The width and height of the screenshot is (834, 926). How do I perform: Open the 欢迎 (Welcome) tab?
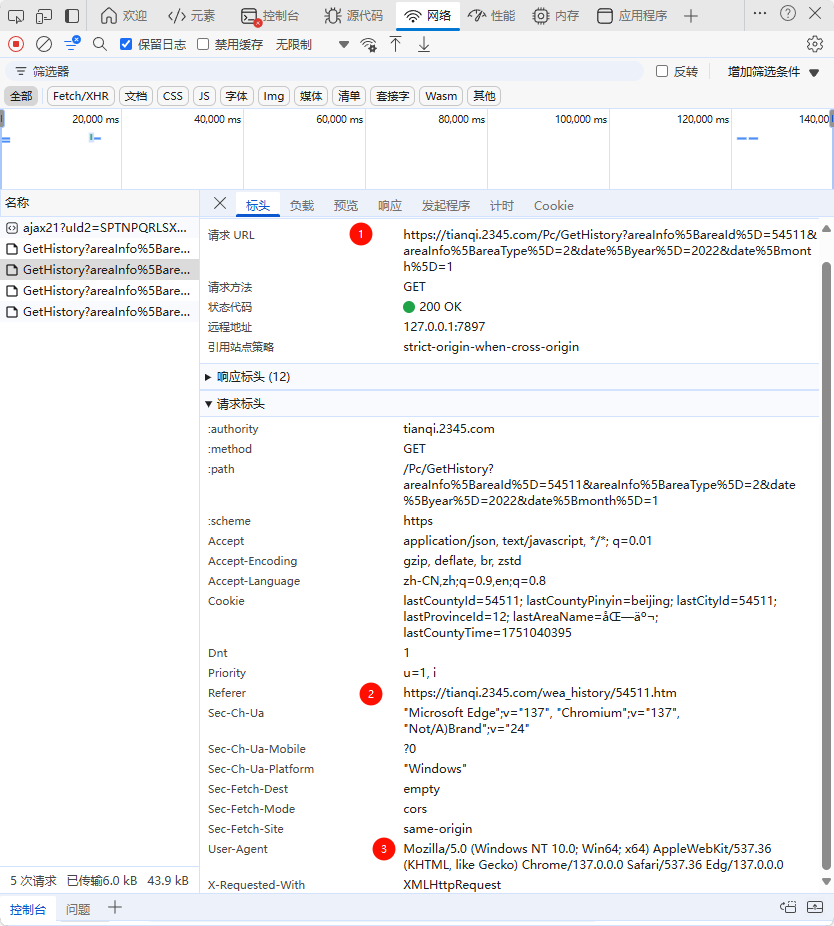pos(123,16)
